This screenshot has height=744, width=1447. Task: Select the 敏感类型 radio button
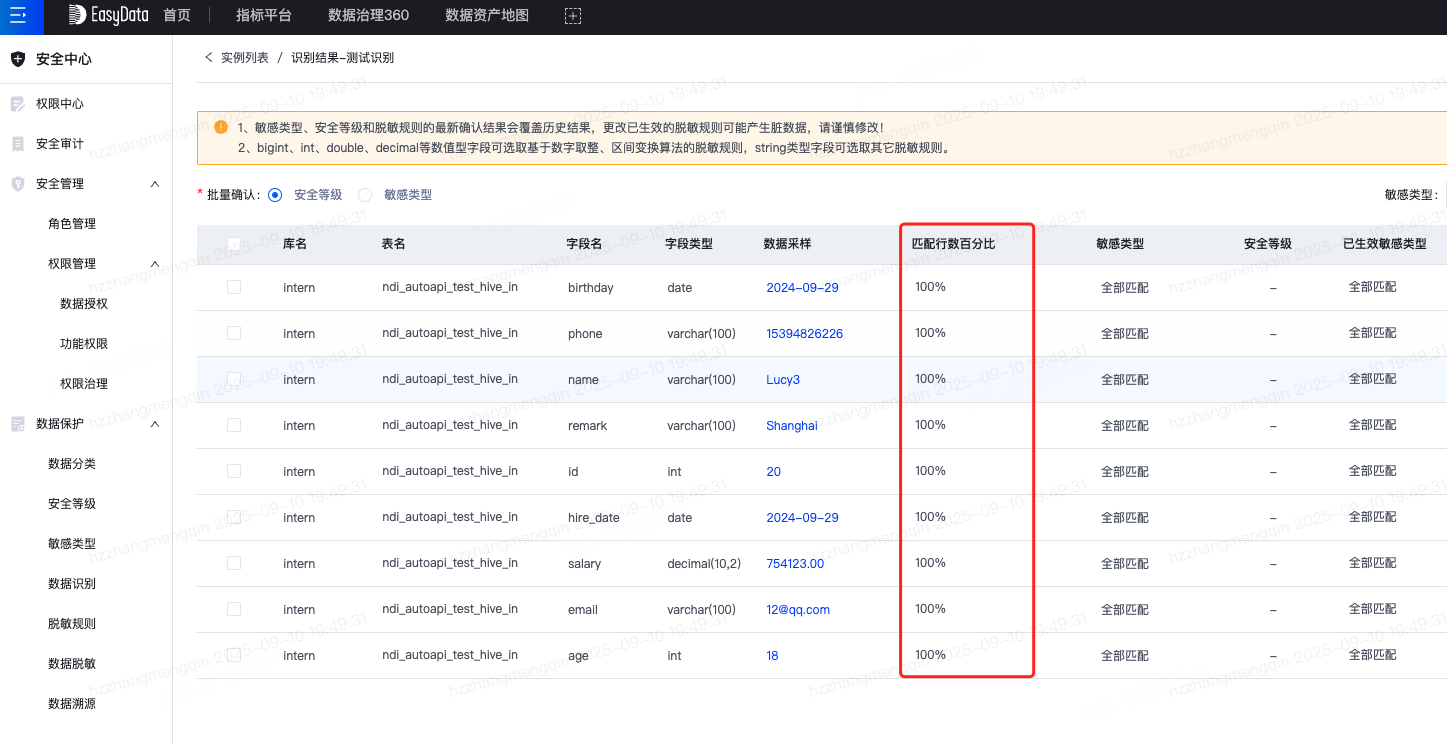[x=365, y=195]
